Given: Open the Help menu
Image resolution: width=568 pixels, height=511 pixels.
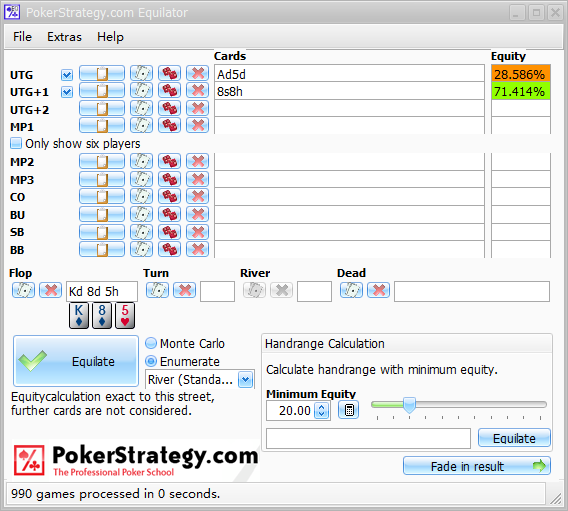Looking at the screenshot, I should pyautogui.click(x=110, y=37).
